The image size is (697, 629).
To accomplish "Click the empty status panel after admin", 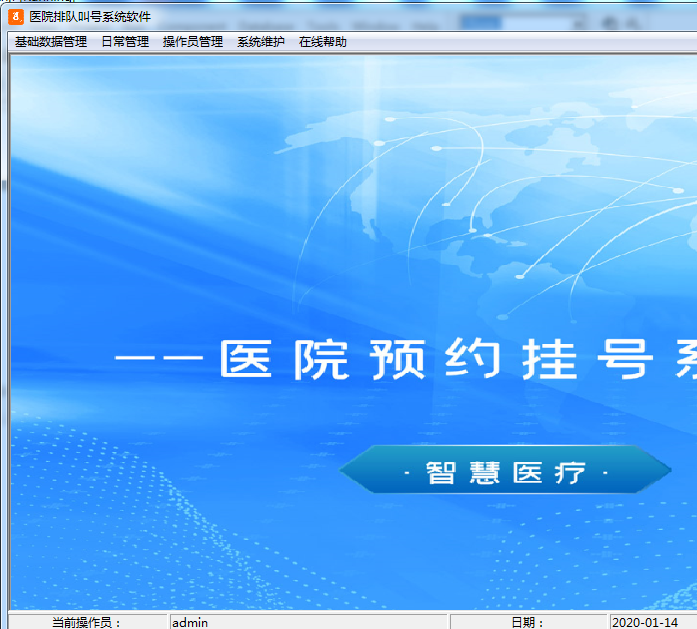I will 380,622.
